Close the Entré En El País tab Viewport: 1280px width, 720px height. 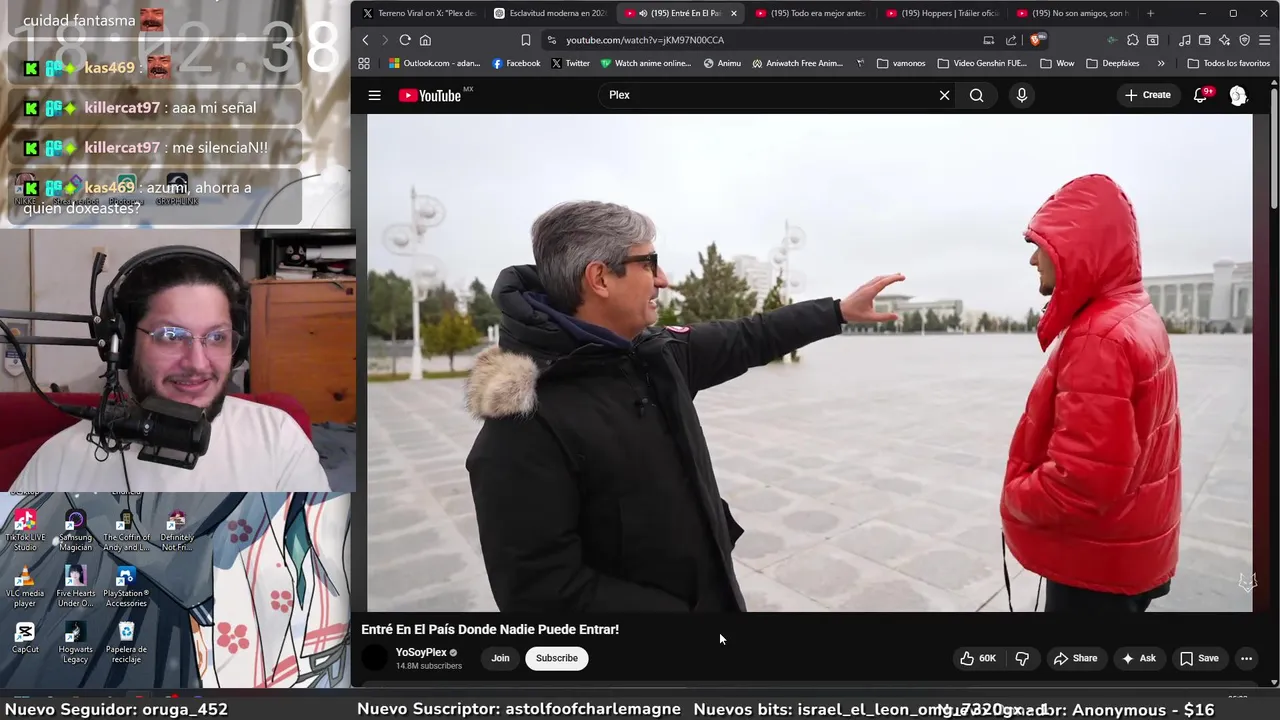[x=734, y=13]
